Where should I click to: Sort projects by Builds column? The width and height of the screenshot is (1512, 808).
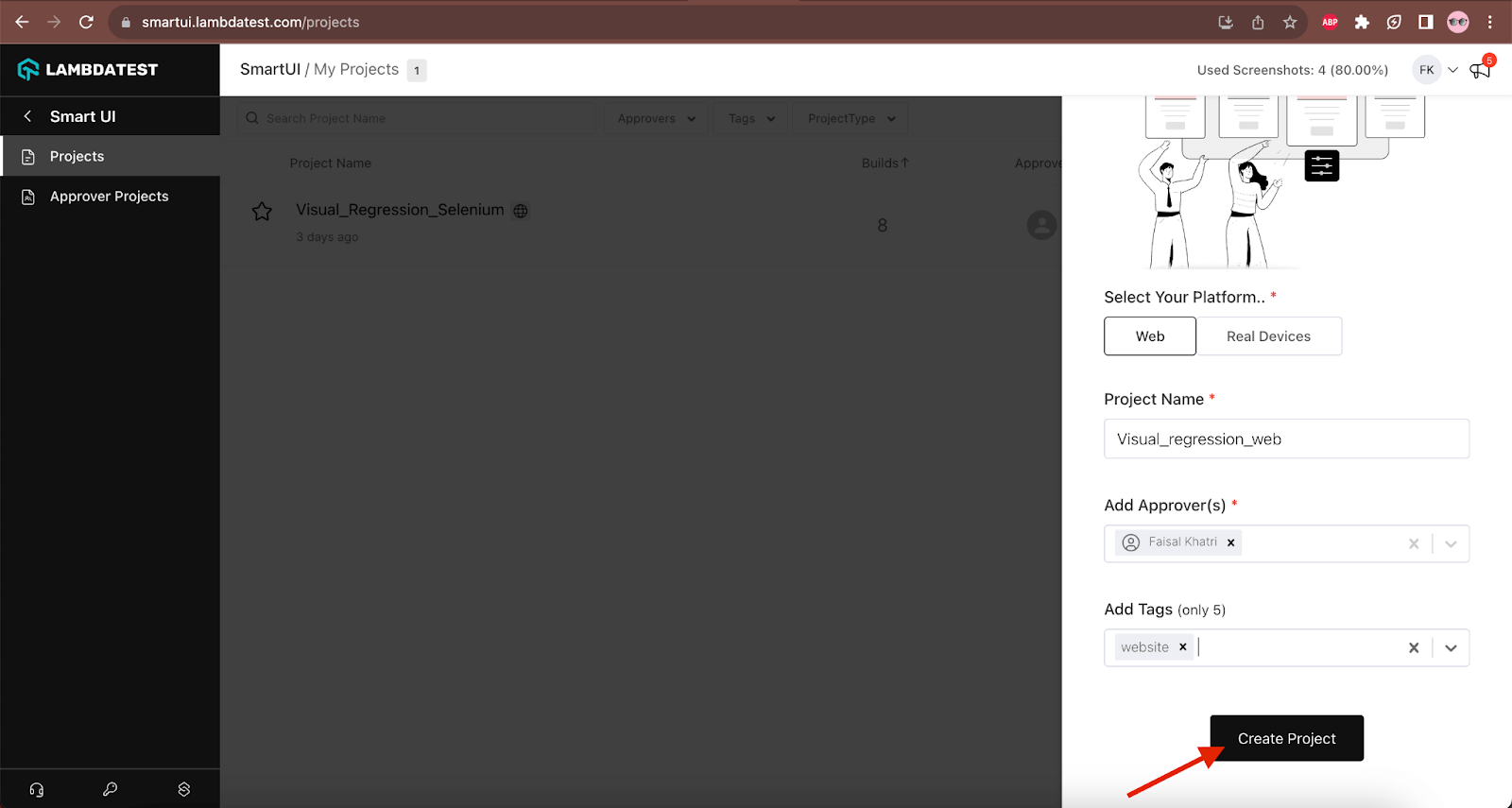pos(885,163)
